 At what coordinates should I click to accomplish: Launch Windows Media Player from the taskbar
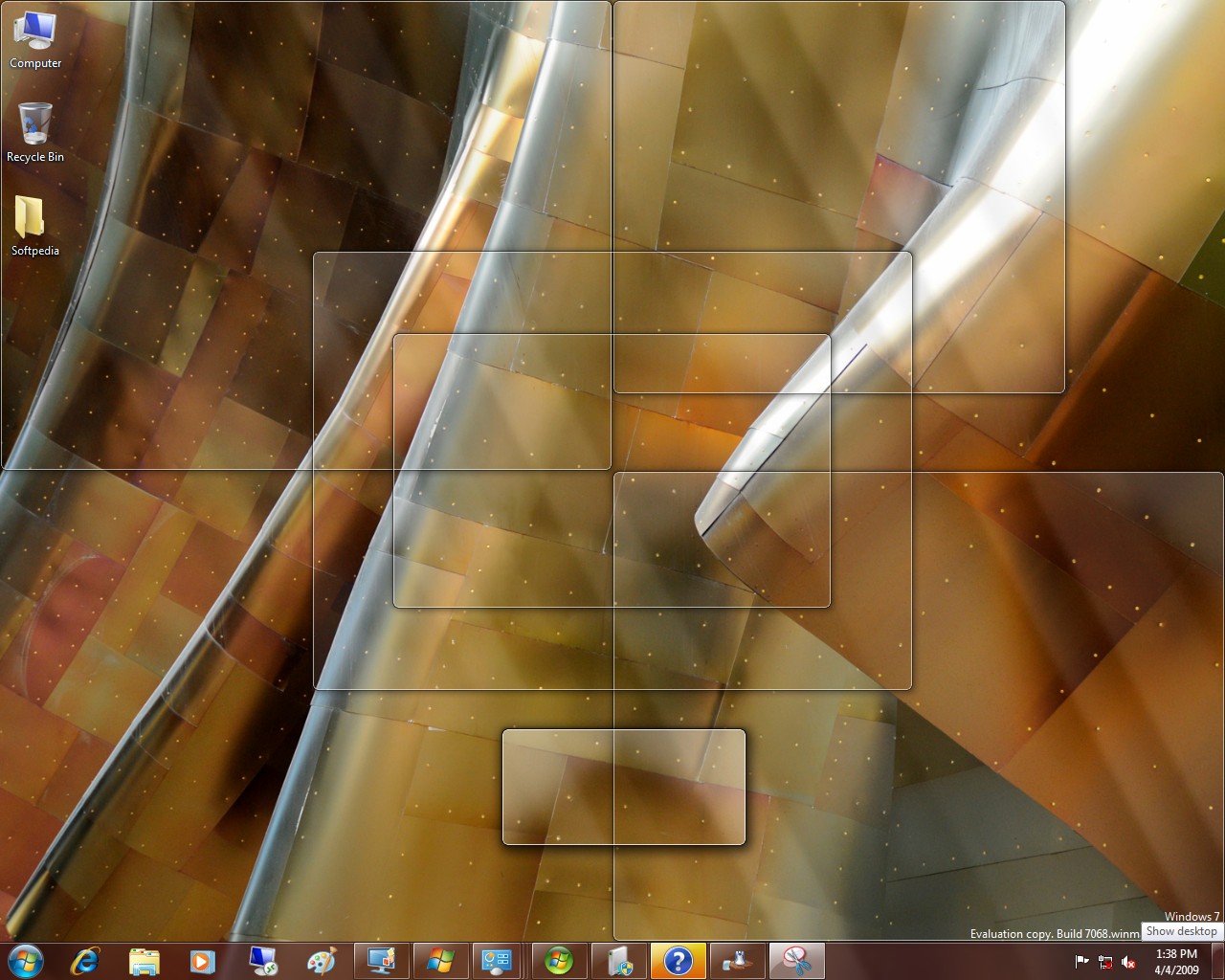[202, 961]
